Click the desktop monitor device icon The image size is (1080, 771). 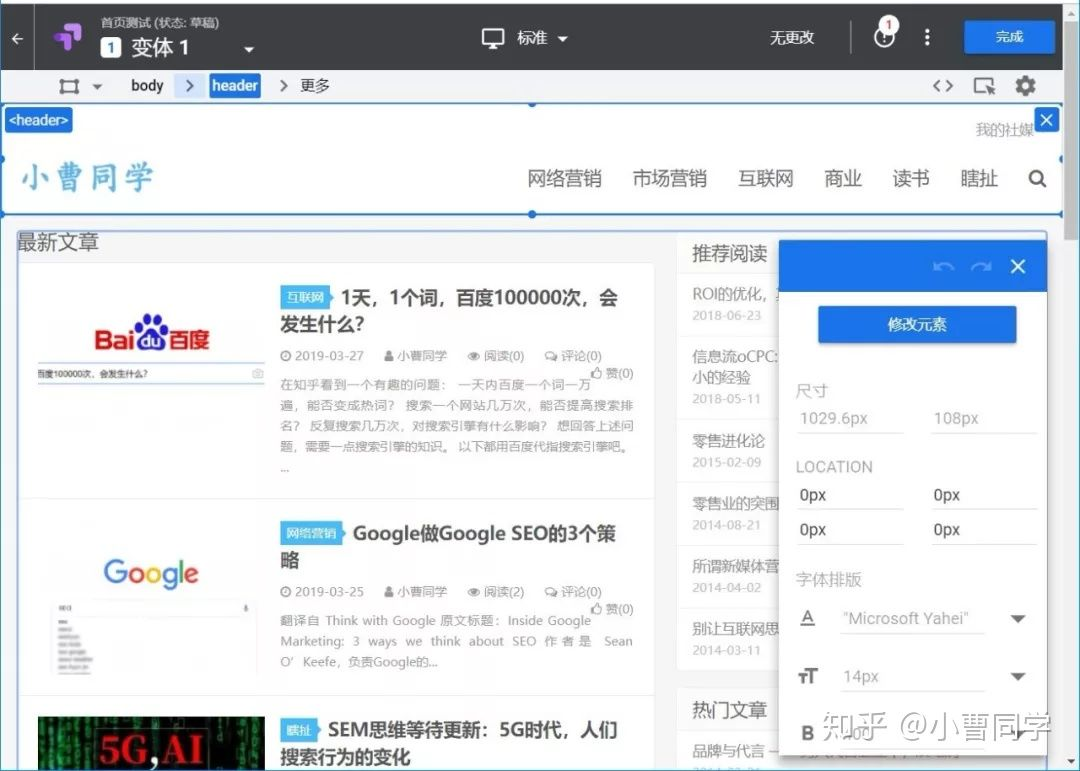(492, 39)
